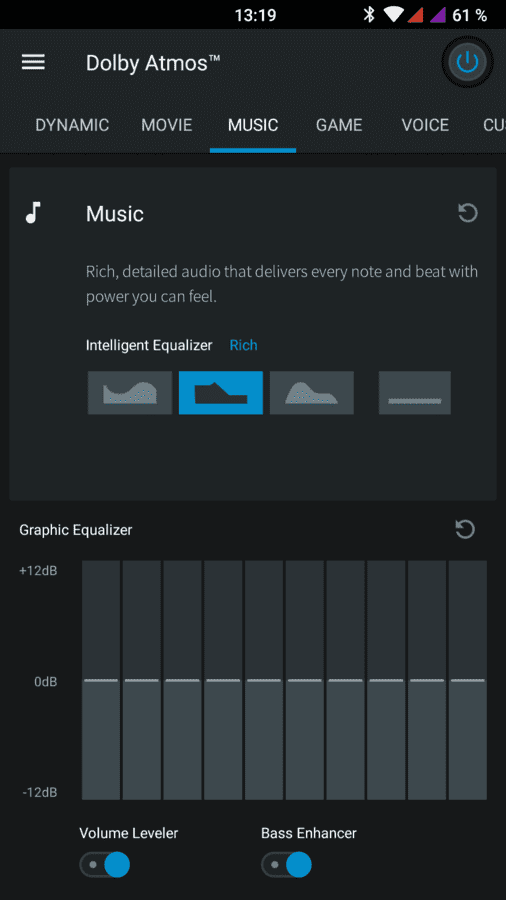Viewport: 506px width, 900px height.
Task: Click the 13:19 clock in status bar
Action: pos(256,15)
